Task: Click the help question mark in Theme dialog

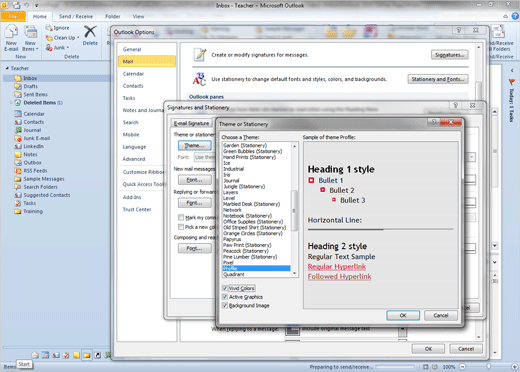Action: pos(433,122)
